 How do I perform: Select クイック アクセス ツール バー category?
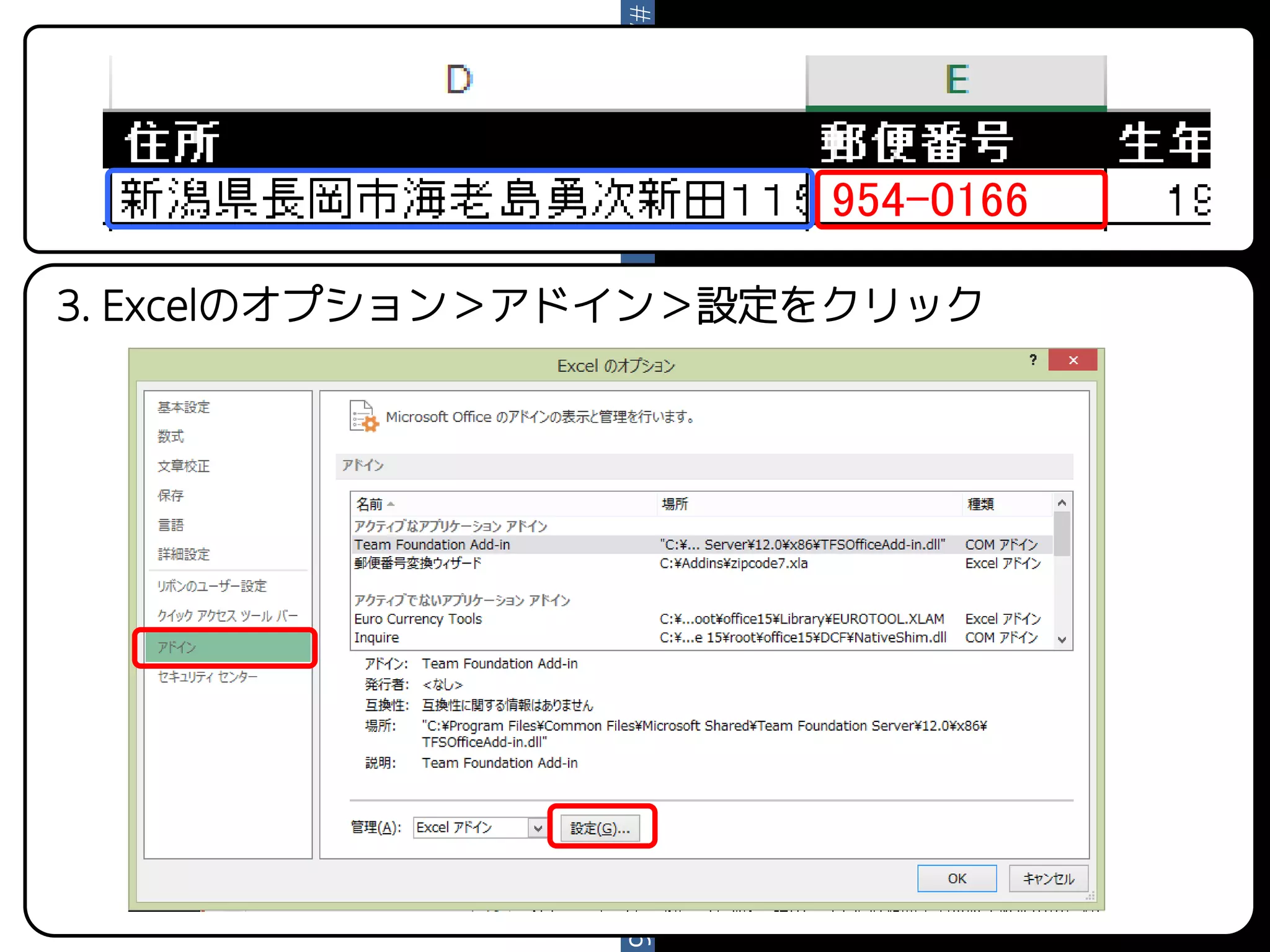[x=227, y=615]
